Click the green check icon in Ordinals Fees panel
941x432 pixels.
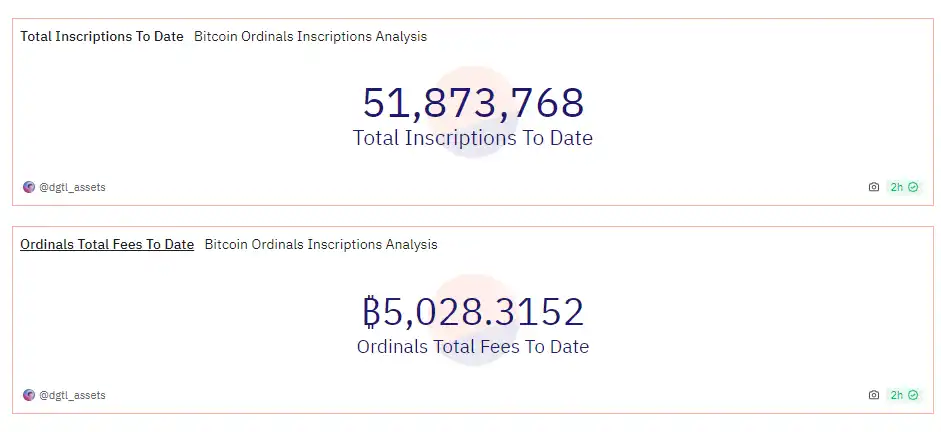(x=913, y=395)
